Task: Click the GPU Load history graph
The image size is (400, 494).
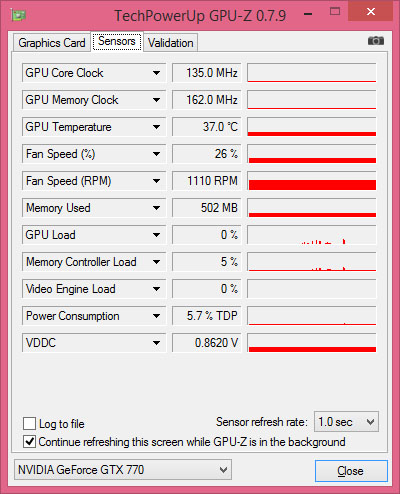Action: click(x=312, y=235)
